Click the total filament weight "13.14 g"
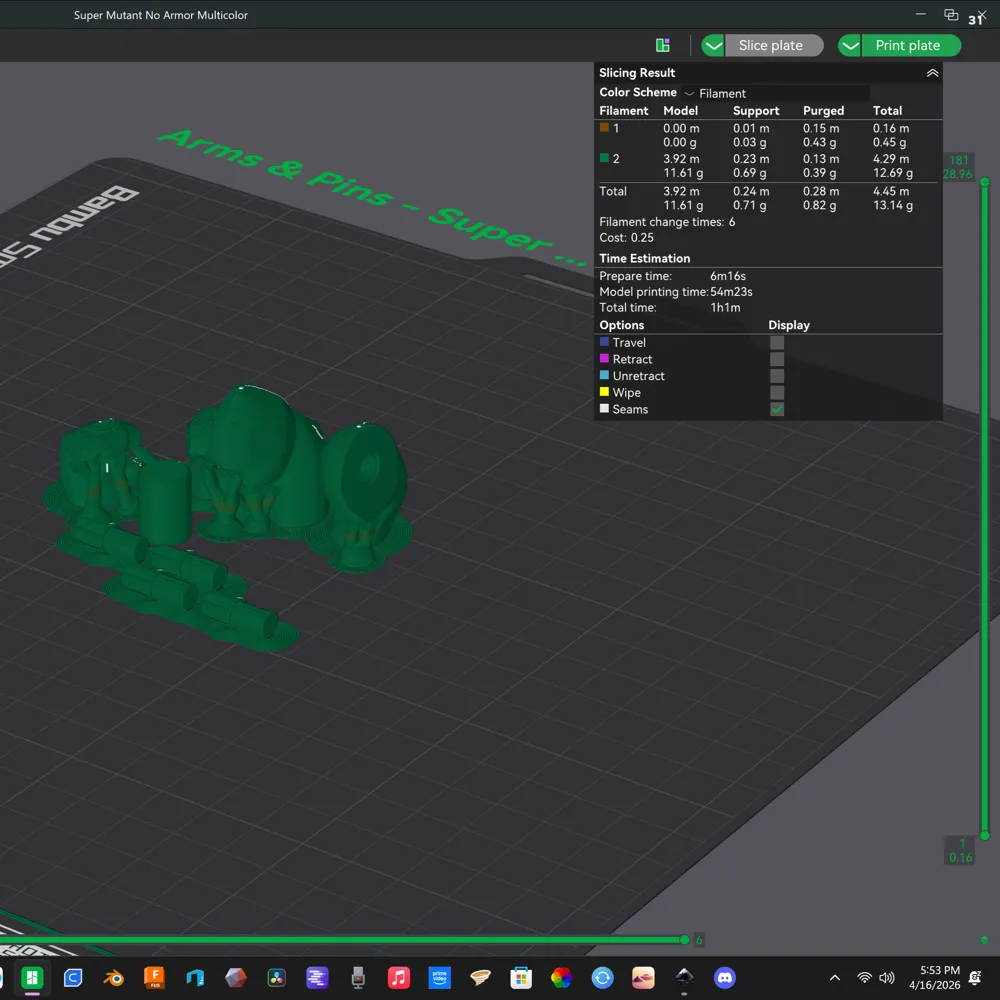The image size is (1000, 1000). pyautogui.click(x=893, y=205)
